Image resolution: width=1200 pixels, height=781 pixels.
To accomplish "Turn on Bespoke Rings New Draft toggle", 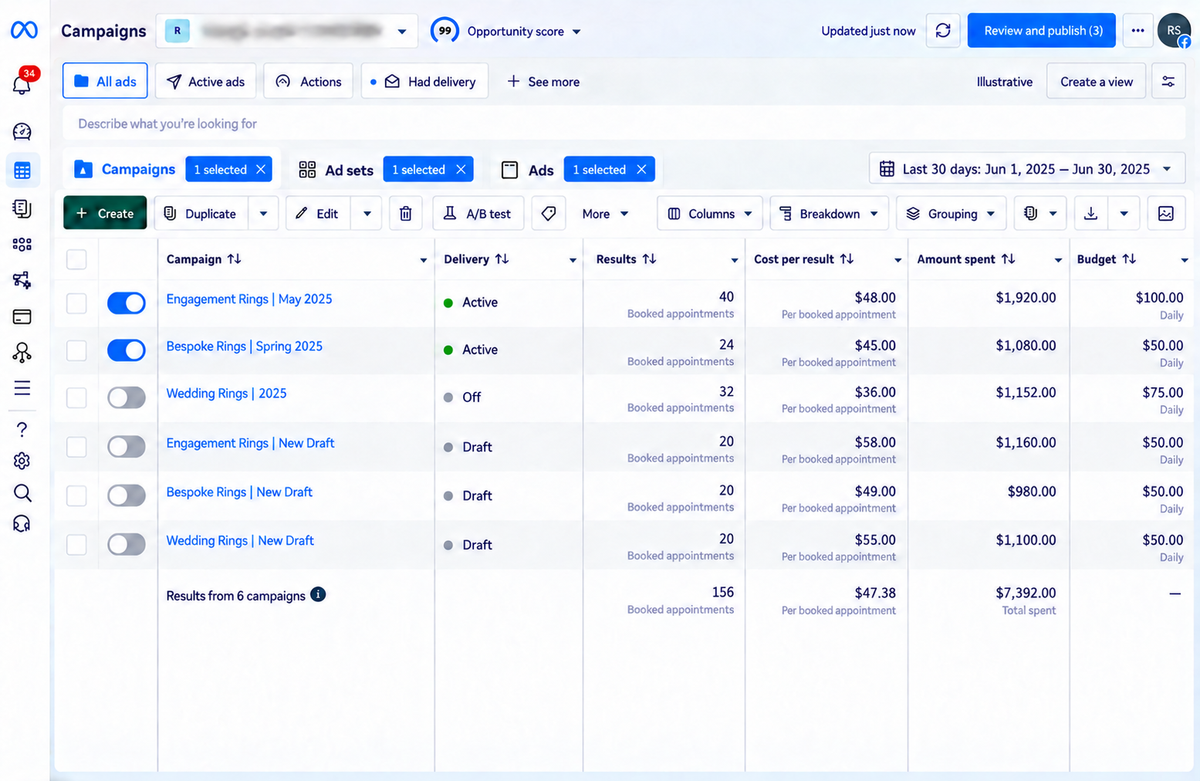I will [126, 495].
